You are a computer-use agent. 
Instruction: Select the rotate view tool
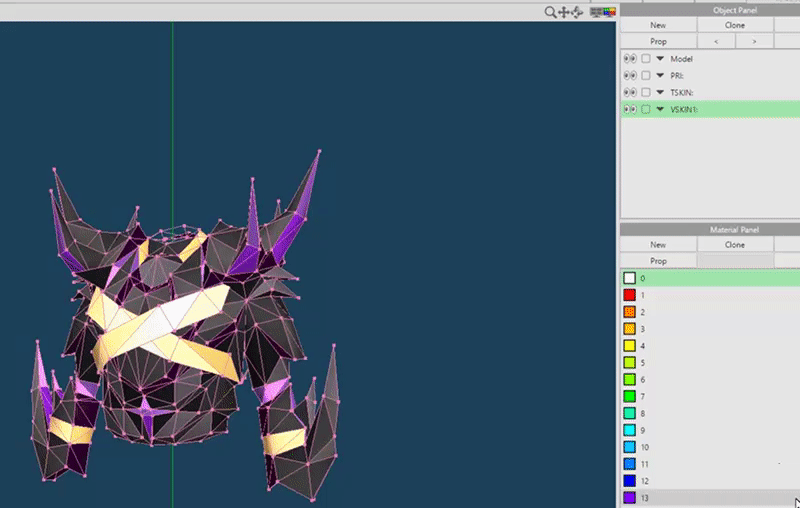[577, 12]
